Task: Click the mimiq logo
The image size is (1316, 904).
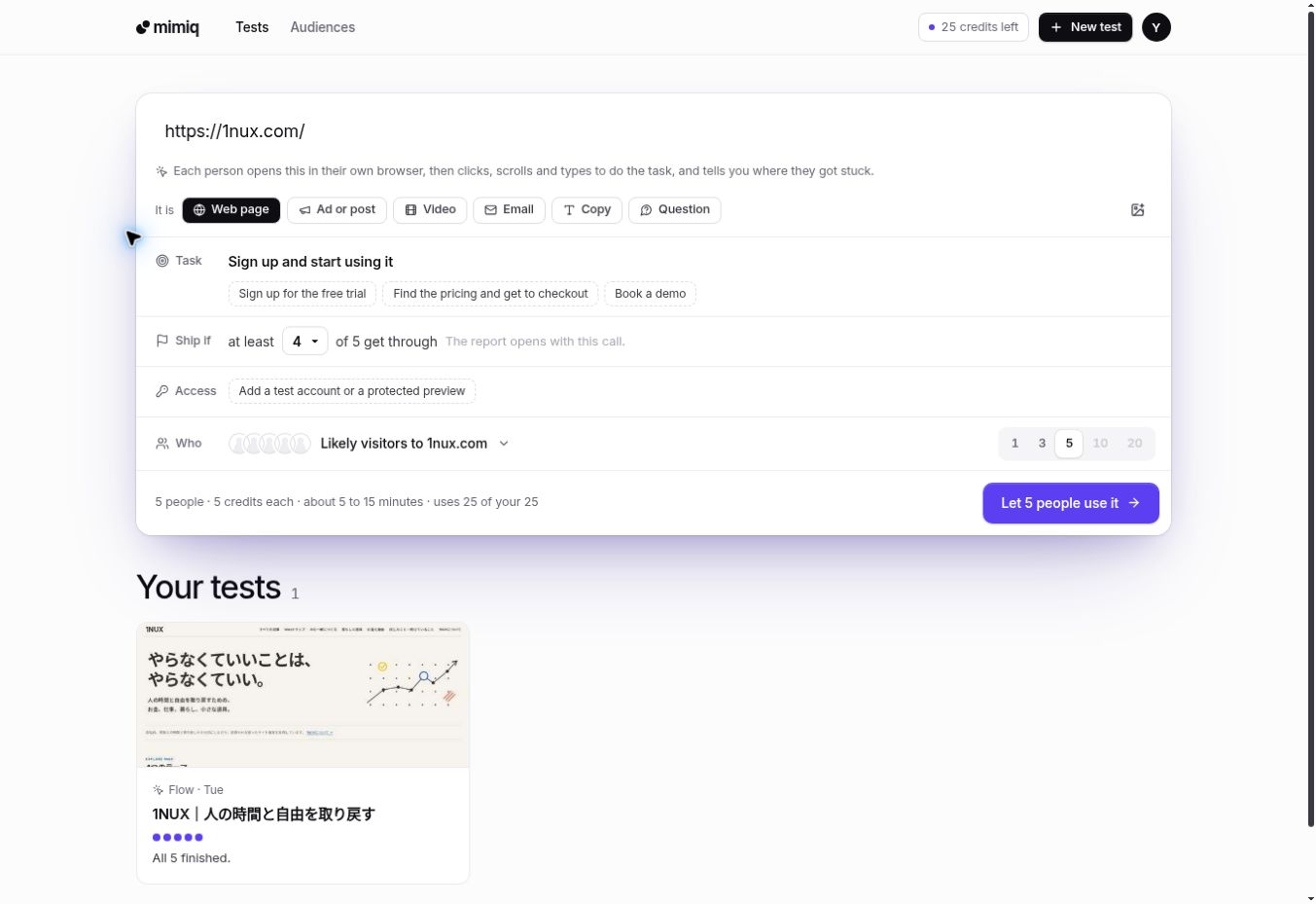Action: [167, 27]
